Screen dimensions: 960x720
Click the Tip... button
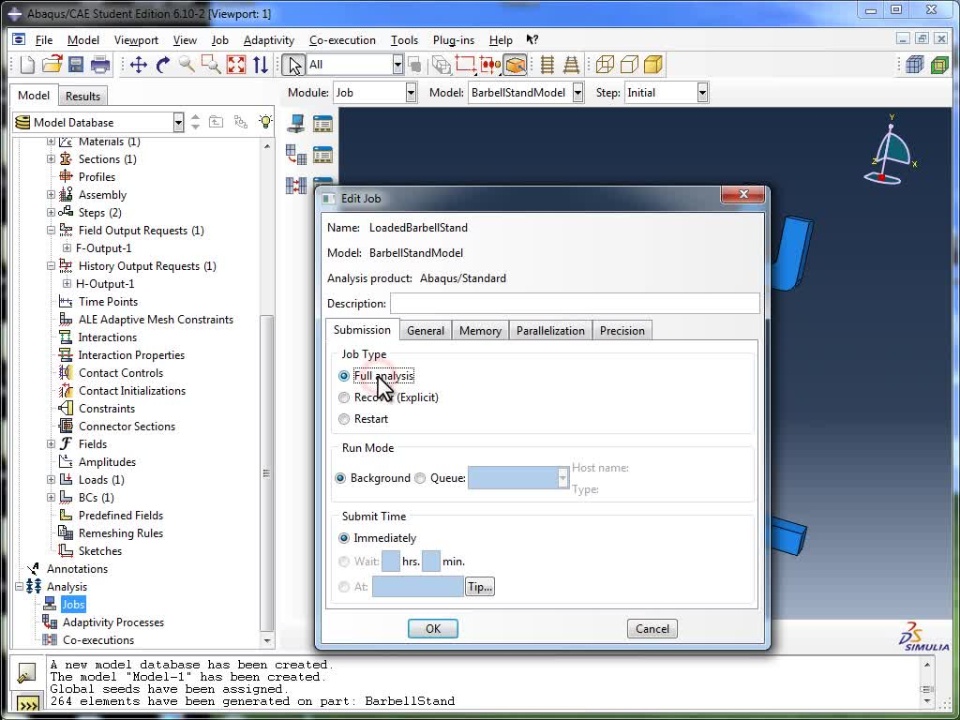pyautogui.click(x=479, y=587)
